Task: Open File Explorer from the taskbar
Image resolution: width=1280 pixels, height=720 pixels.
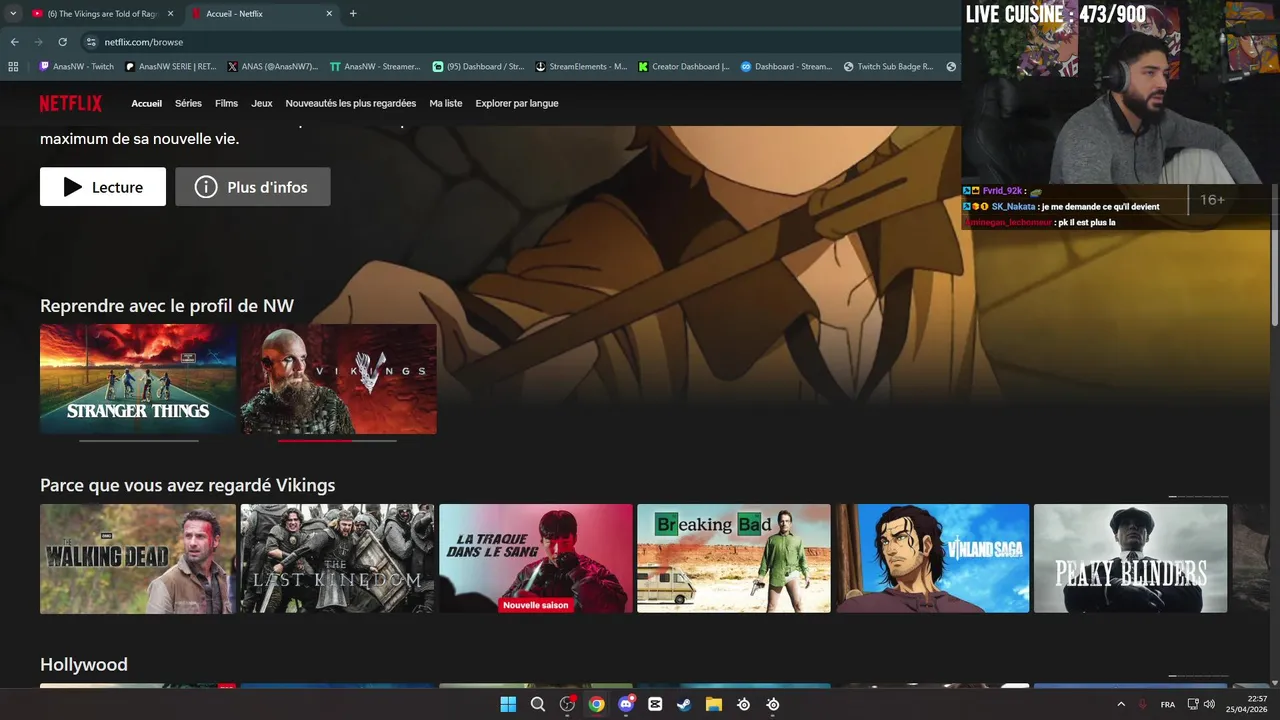Action: click(x=714, y=704)
